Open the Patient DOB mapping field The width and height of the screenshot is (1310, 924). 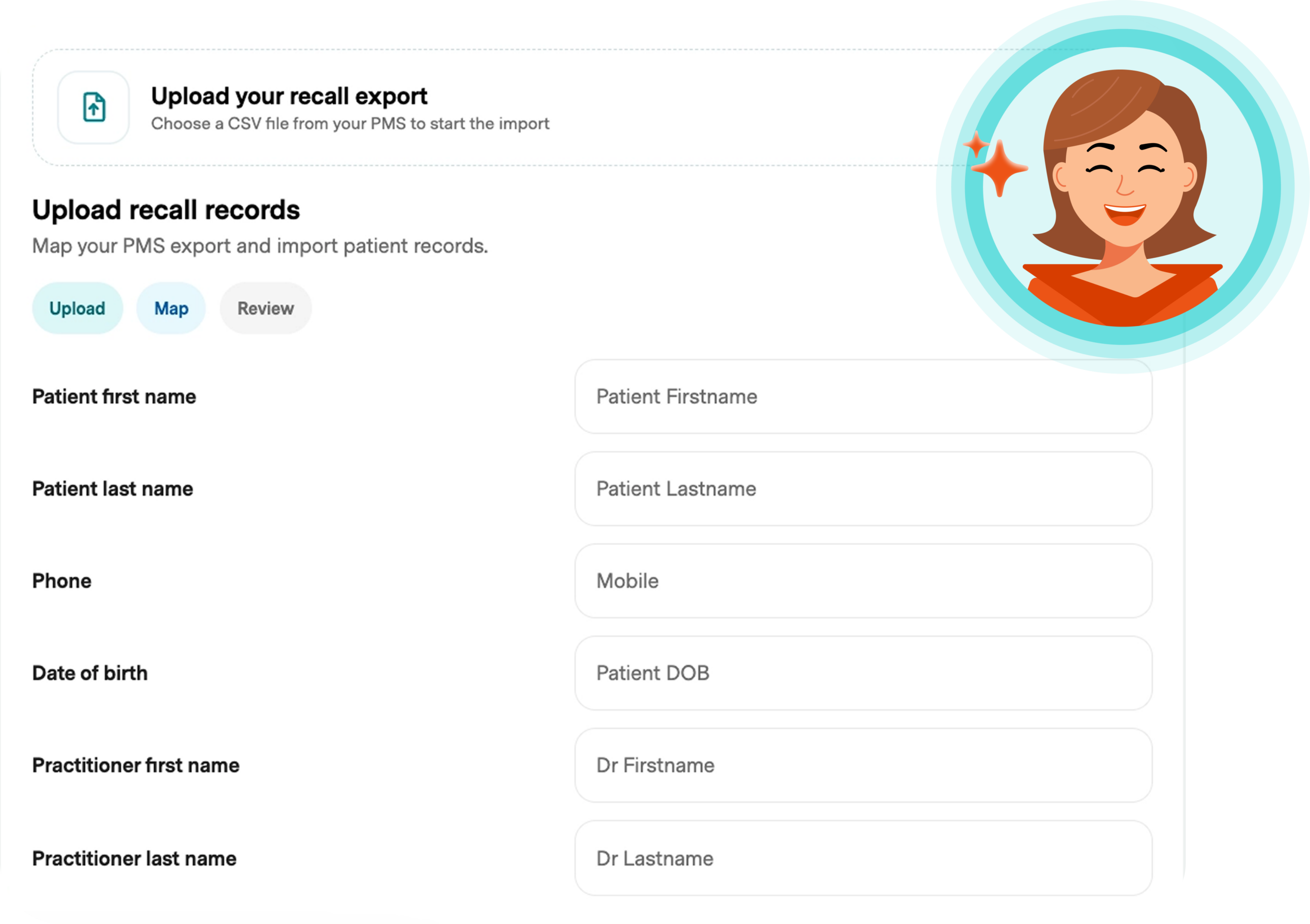pos(863,673)
